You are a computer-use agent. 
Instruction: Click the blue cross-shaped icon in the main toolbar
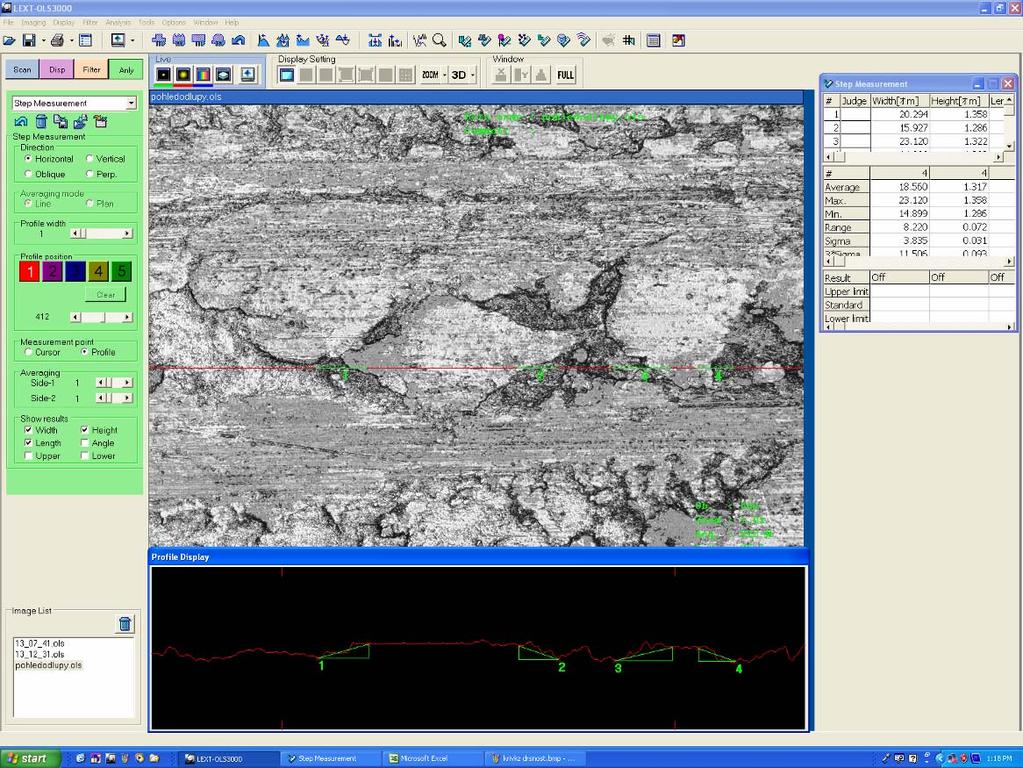tap(159, 40)
